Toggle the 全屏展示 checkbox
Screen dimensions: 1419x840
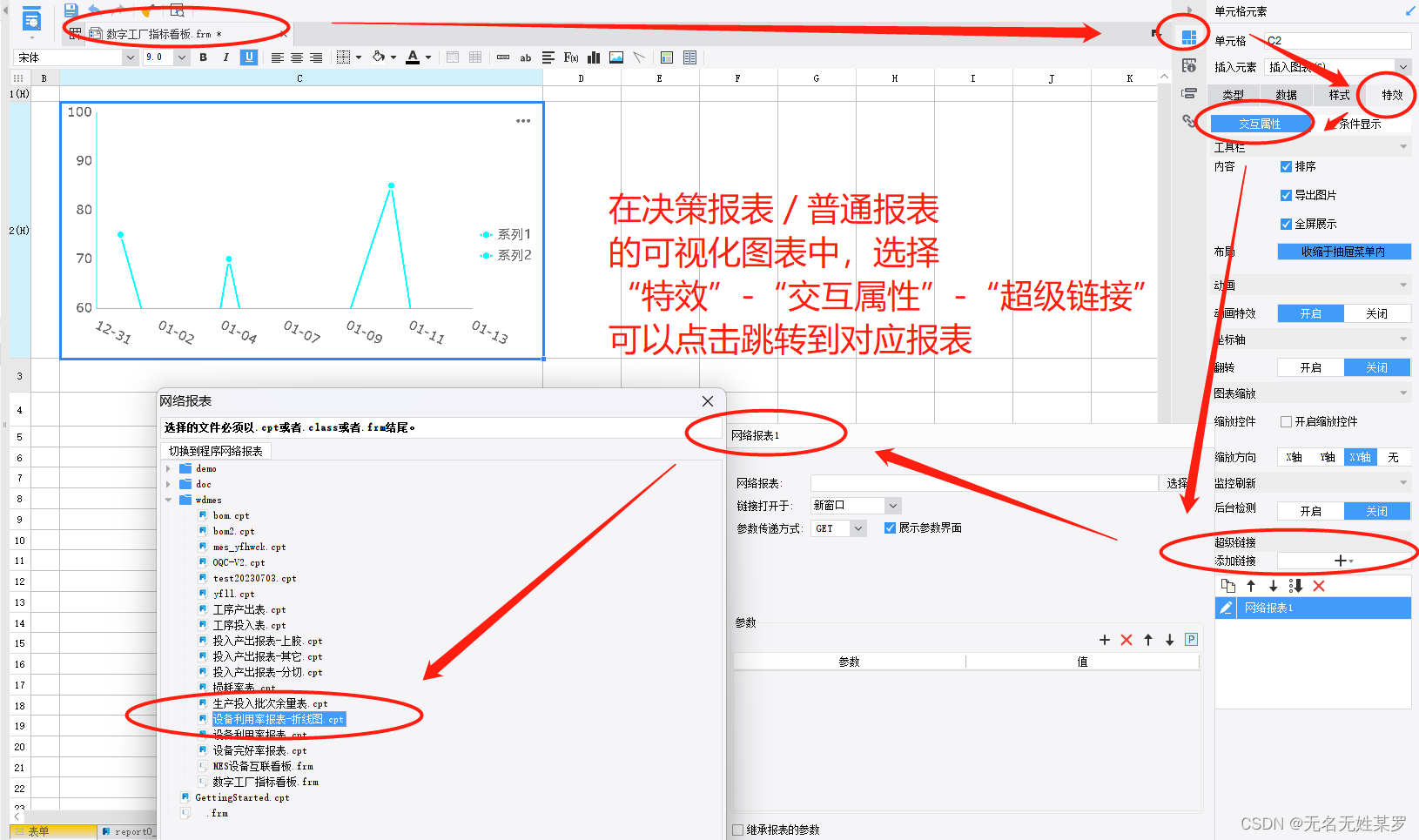coord(1286,224)
